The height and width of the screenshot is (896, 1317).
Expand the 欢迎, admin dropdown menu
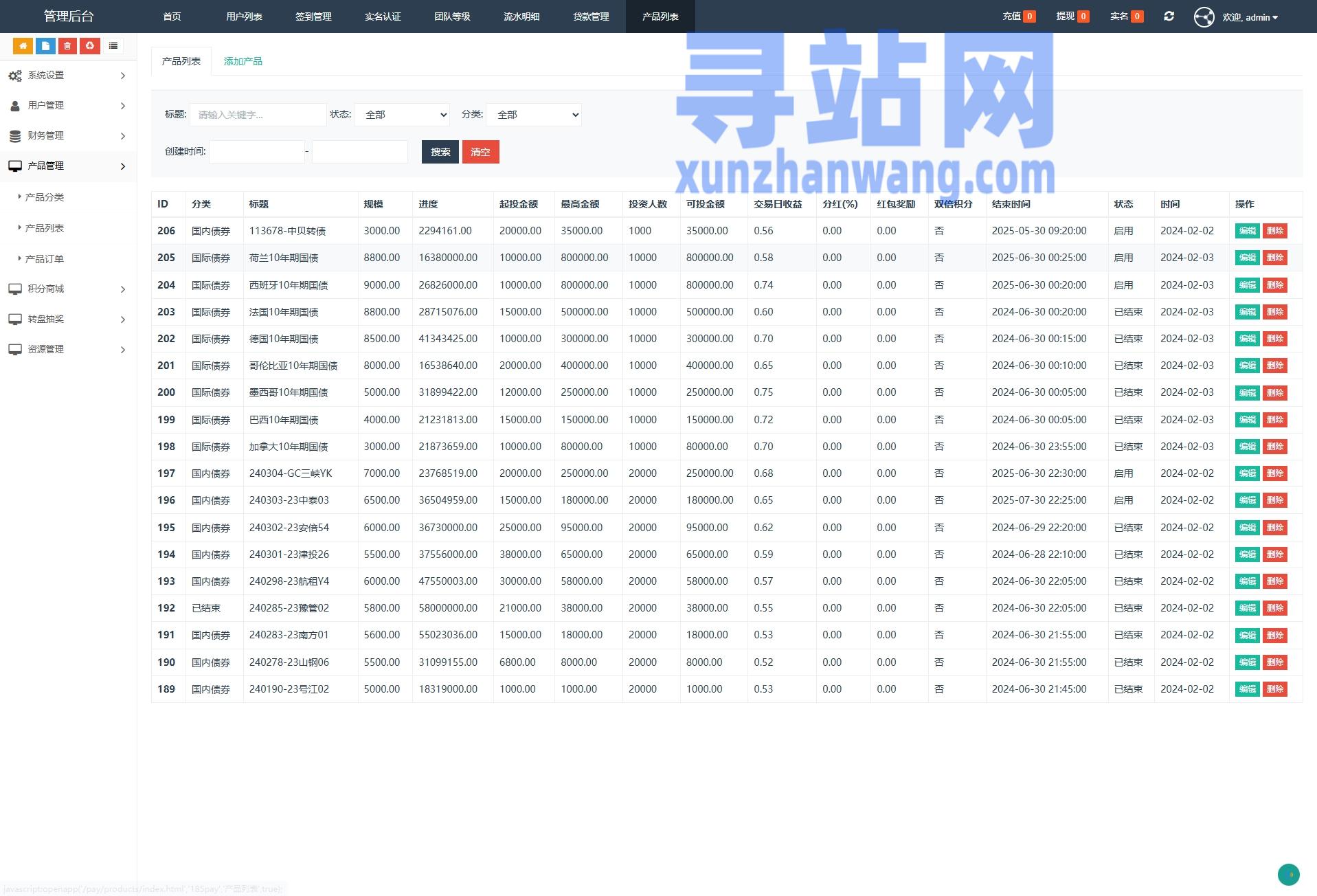click(1250, 17)
